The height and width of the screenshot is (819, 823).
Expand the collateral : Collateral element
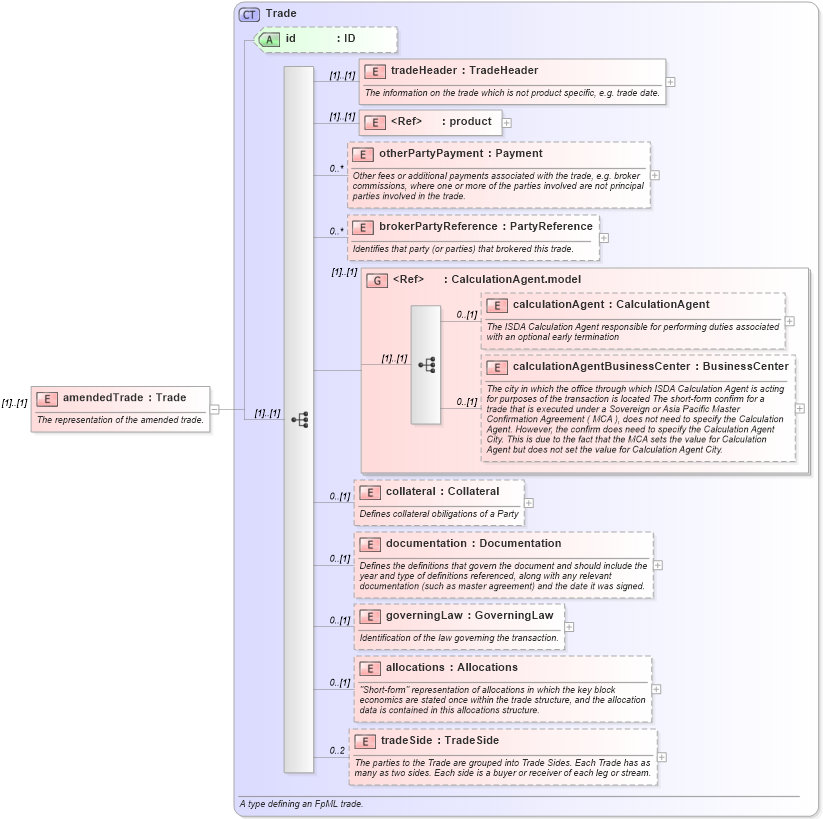coord(531,501)
